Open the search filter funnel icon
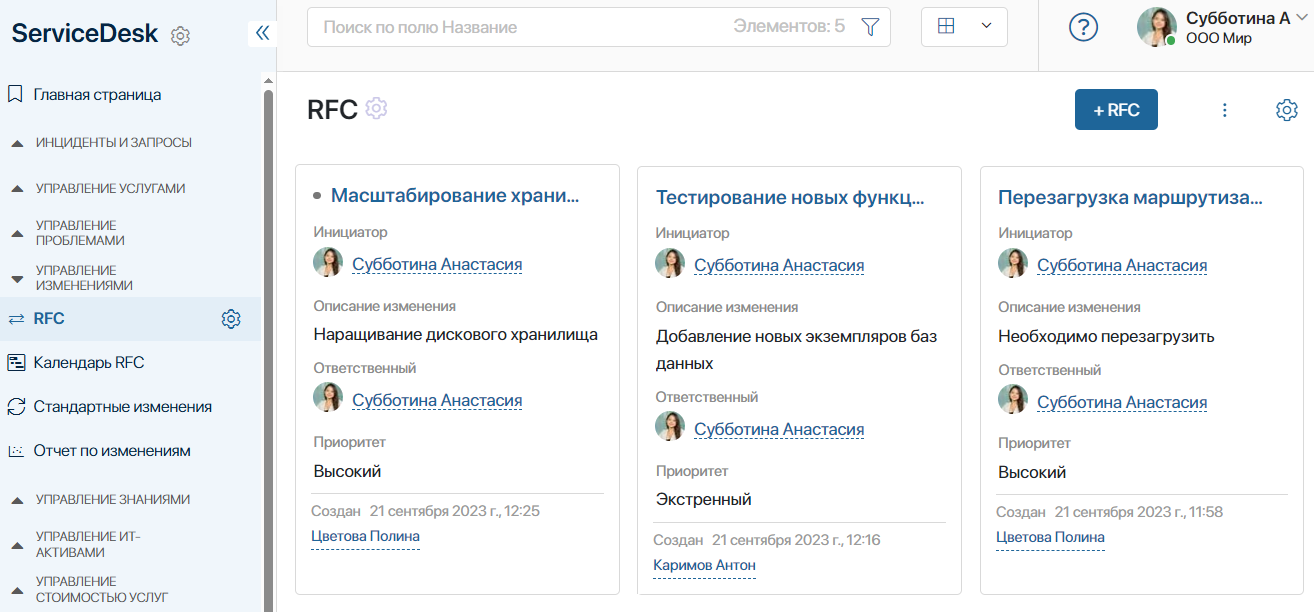The height and width of the screenshot is (612, 1314). (869, 27)
